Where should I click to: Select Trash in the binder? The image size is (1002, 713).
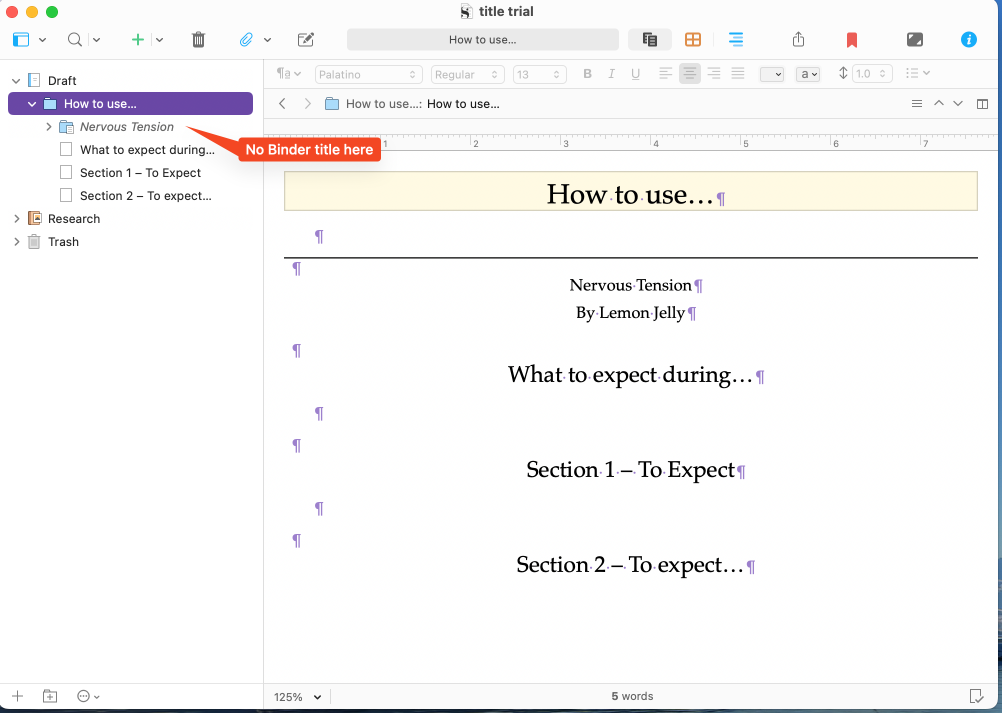pyautogui.click(x=63, y=242)
